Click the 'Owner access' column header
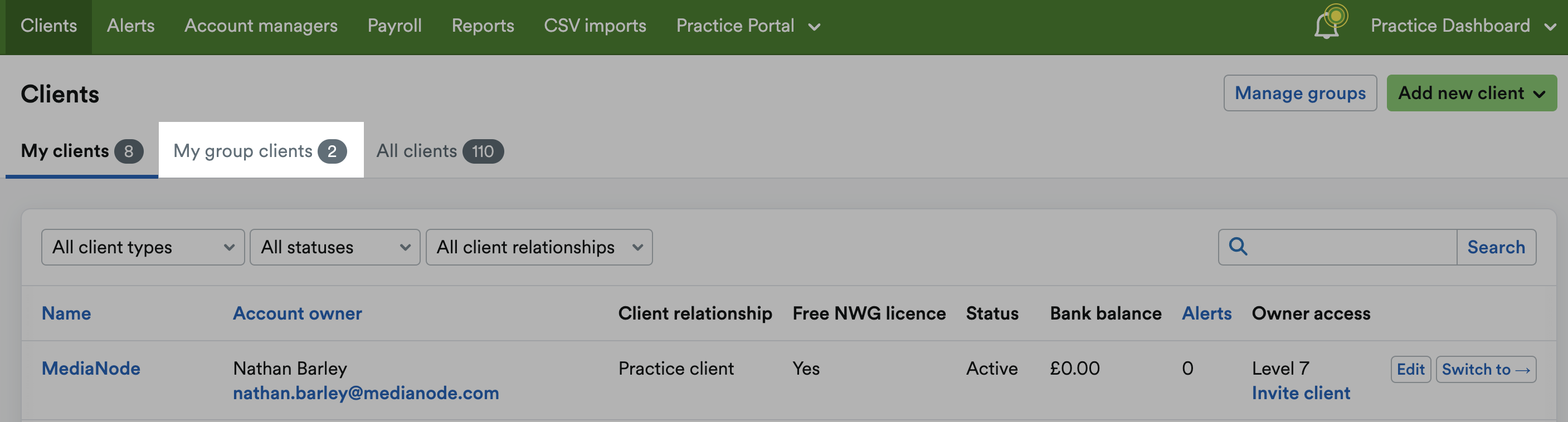The height and width of the screenshot is (422, 1568). tap(1311, 313)
